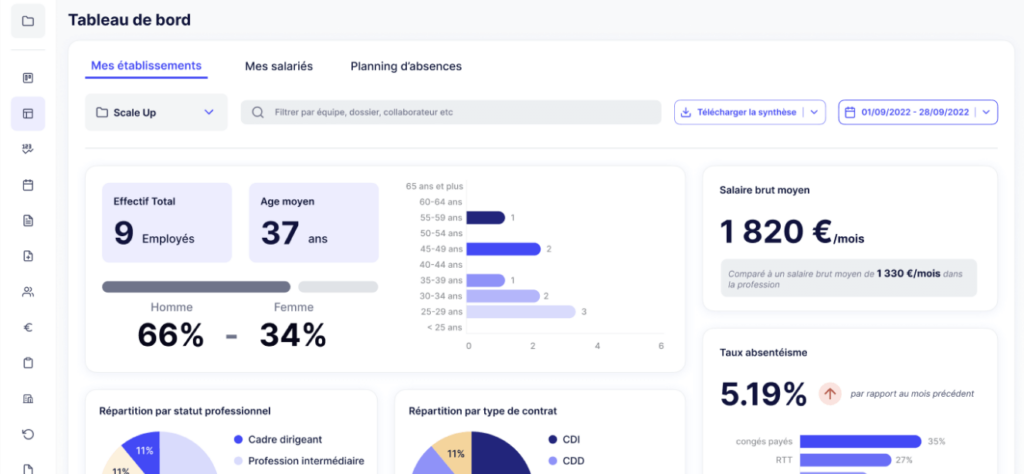Image resolution: width=1024 pixels, height=474 pixels.
Task: Select the Mes établissements tab
Action: click(146, 66)
